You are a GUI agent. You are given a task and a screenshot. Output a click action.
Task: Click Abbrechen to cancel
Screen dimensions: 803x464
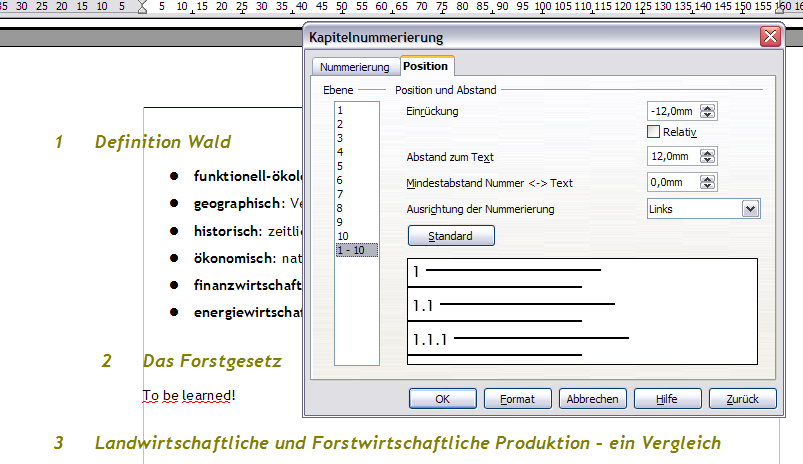tap(593, 399)
